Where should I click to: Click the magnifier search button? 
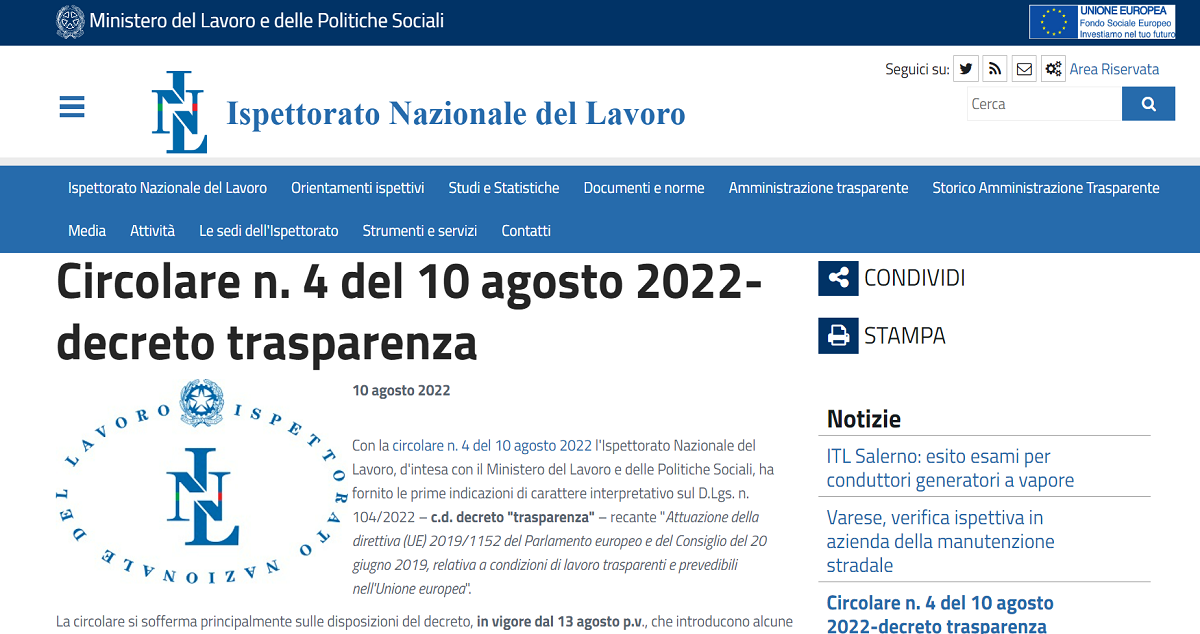pyautogui.click(x=1148, y=104)
